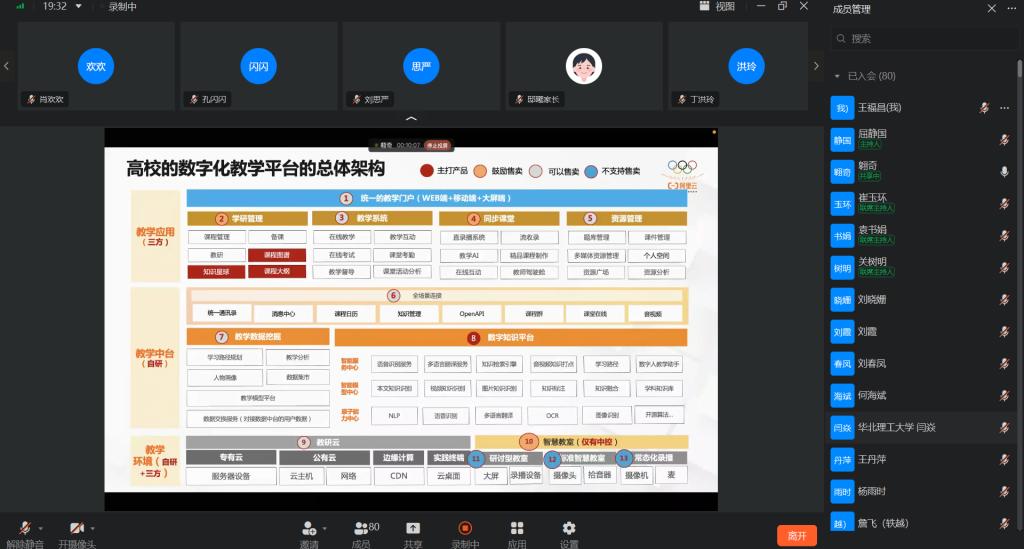1024x549 pixels.
Task: Expand meeting info arrow next to 19:32
Action: pos(79,6)
